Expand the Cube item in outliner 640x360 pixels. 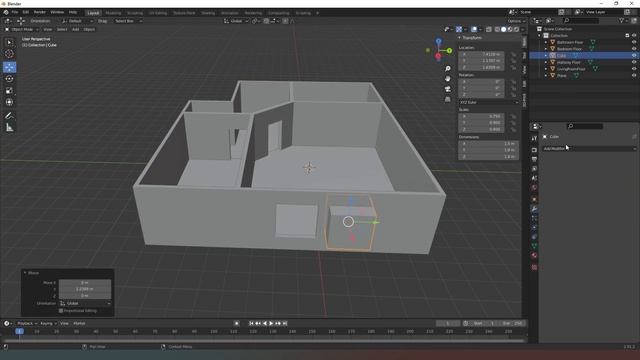[x=546, y=56]
